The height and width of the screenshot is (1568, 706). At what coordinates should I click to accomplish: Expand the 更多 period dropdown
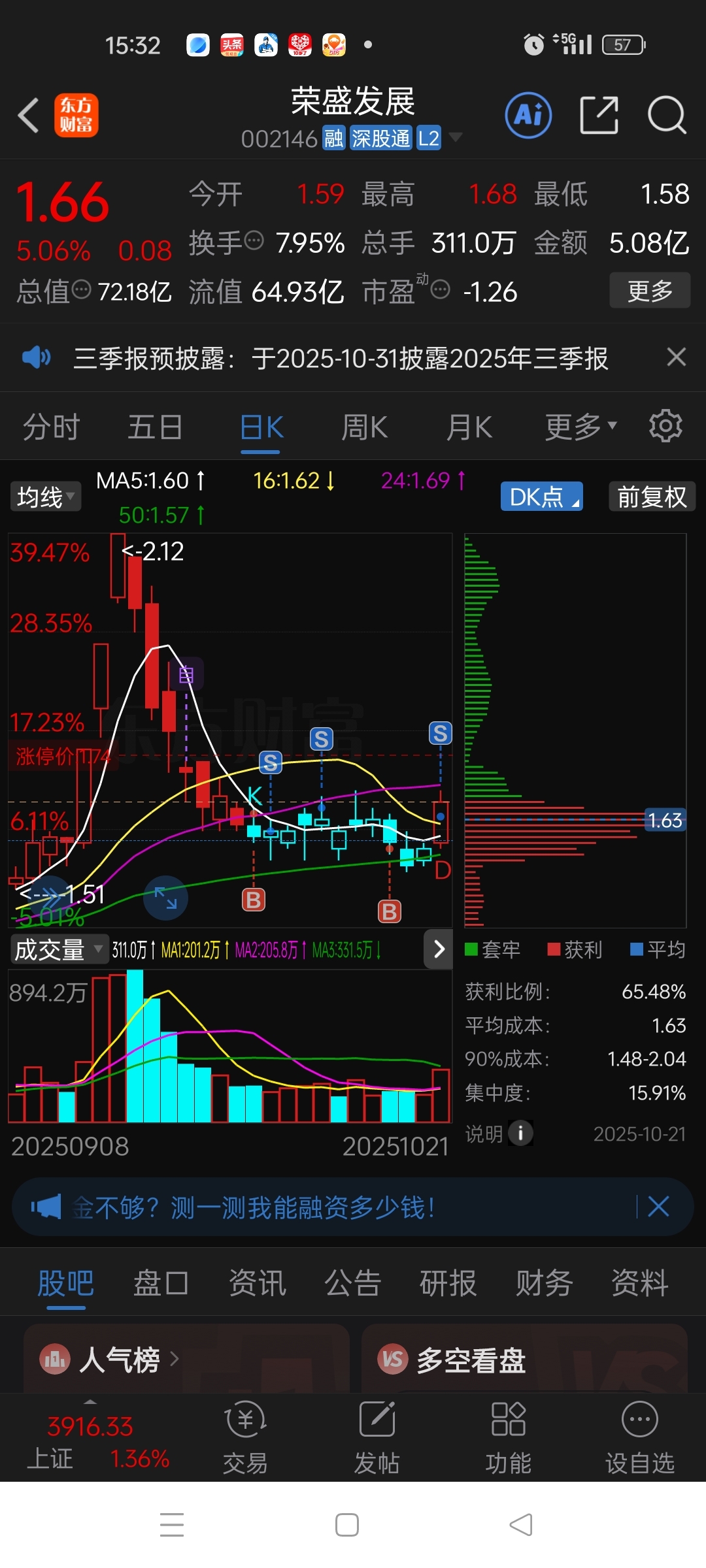(x=580, y=427)
